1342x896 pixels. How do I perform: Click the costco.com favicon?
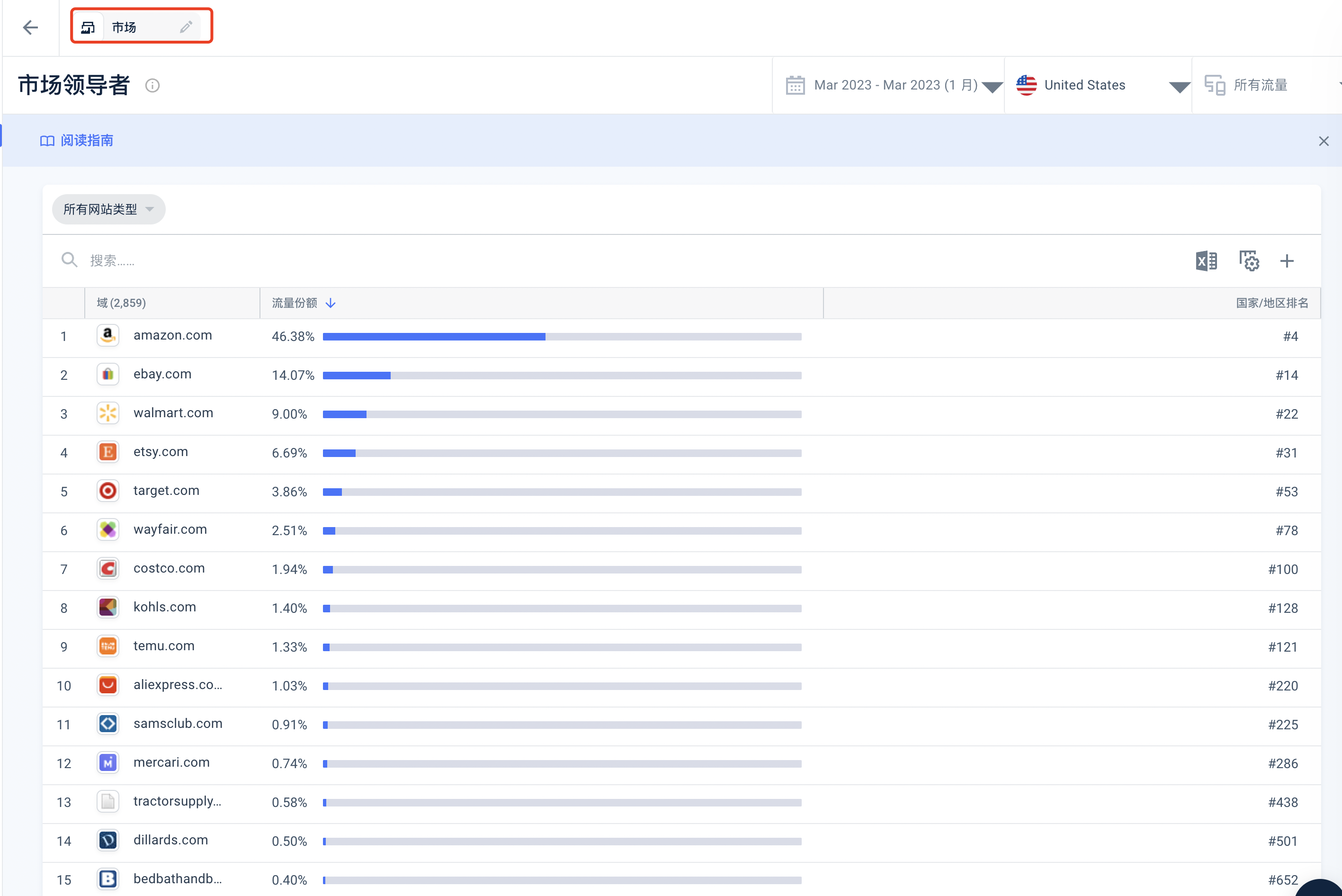pos(108,569)
